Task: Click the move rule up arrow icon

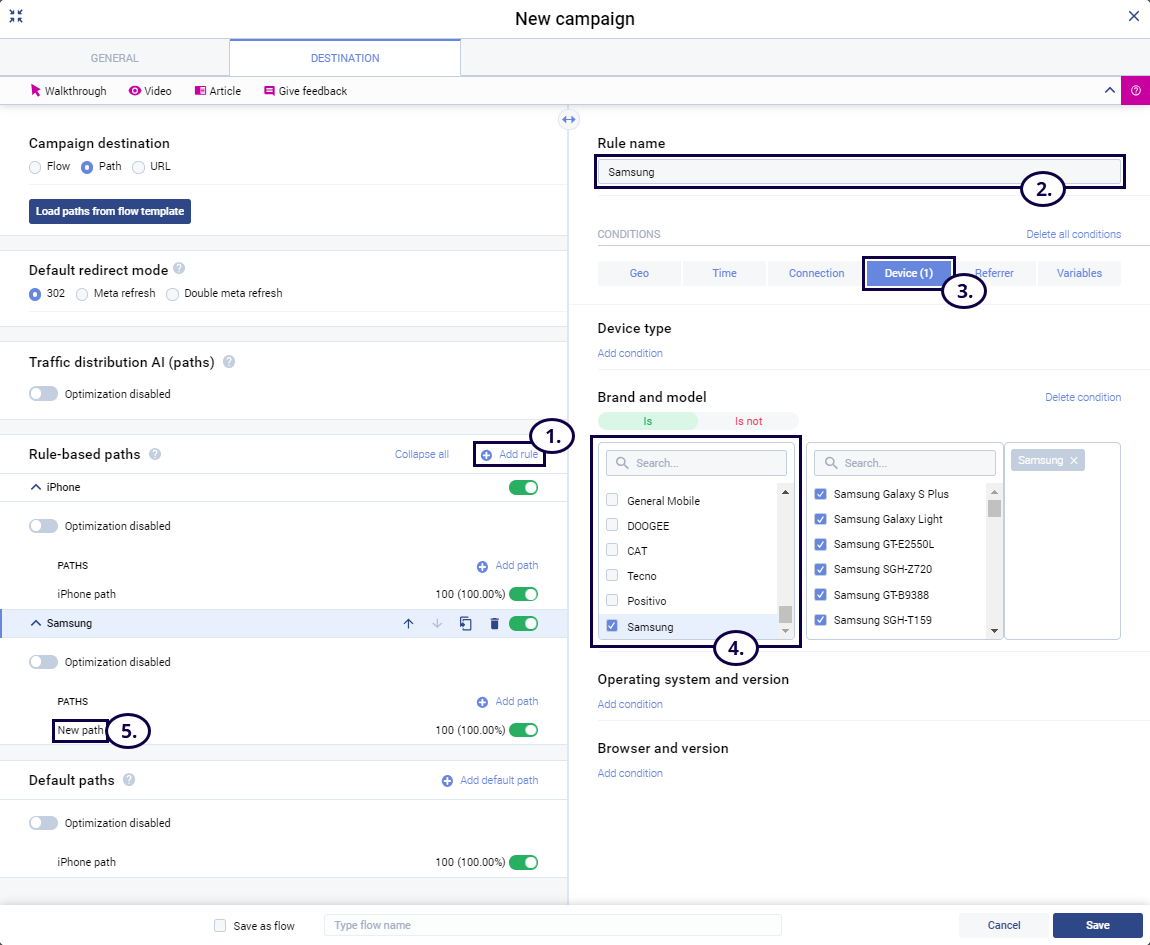Action: (x=408, y=624)
